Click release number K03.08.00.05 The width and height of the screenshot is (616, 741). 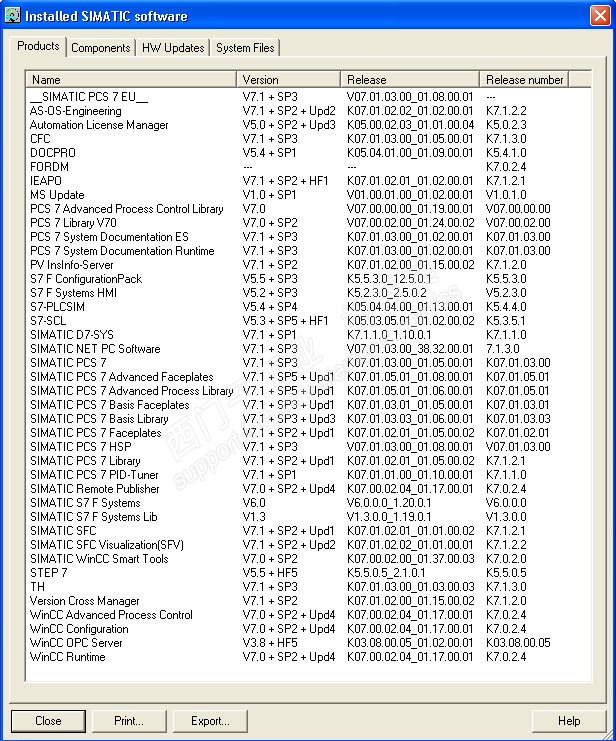[518, 643]
